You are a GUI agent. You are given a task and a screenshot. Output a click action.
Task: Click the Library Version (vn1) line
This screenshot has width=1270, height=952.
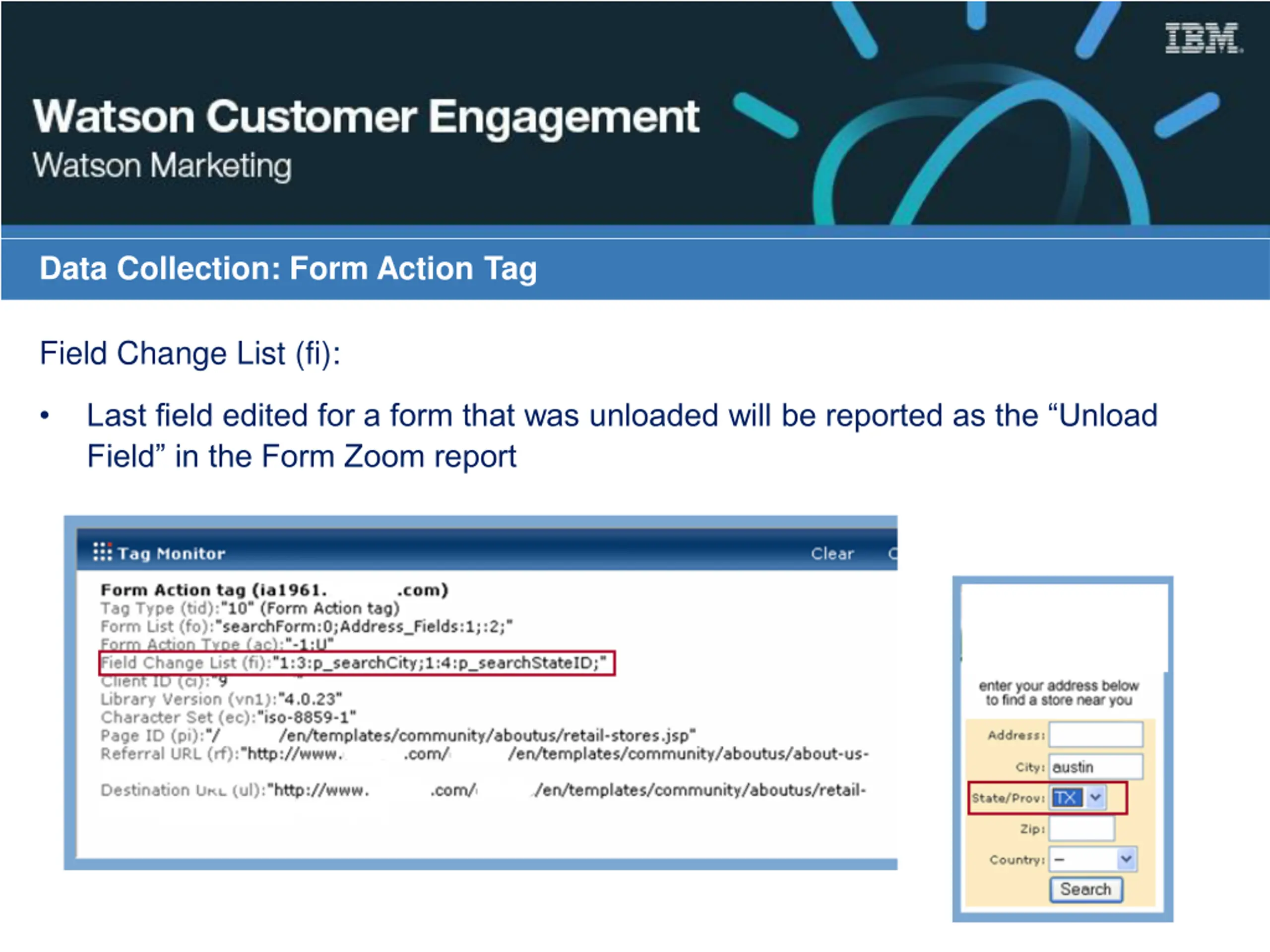click(x=221, y=700)
